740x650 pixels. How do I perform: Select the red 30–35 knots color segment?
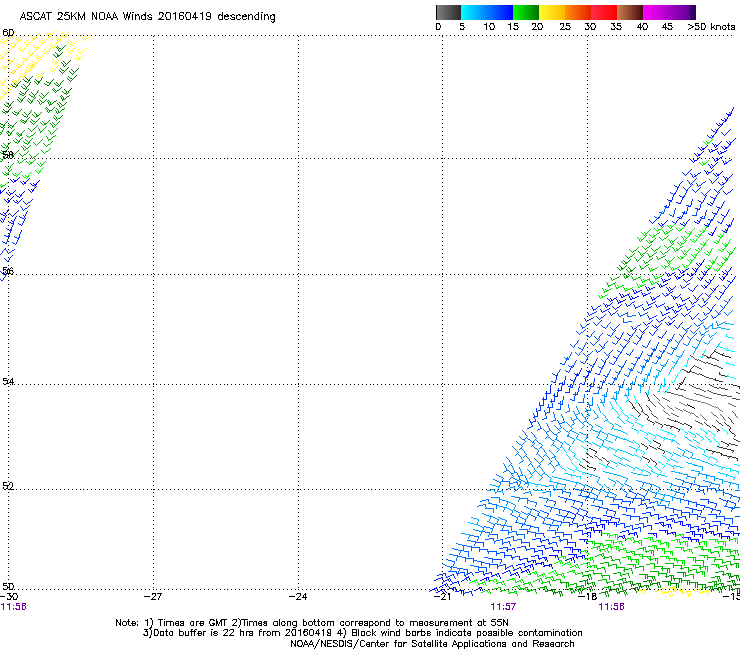pyautogui.click(x=604, y=12)
